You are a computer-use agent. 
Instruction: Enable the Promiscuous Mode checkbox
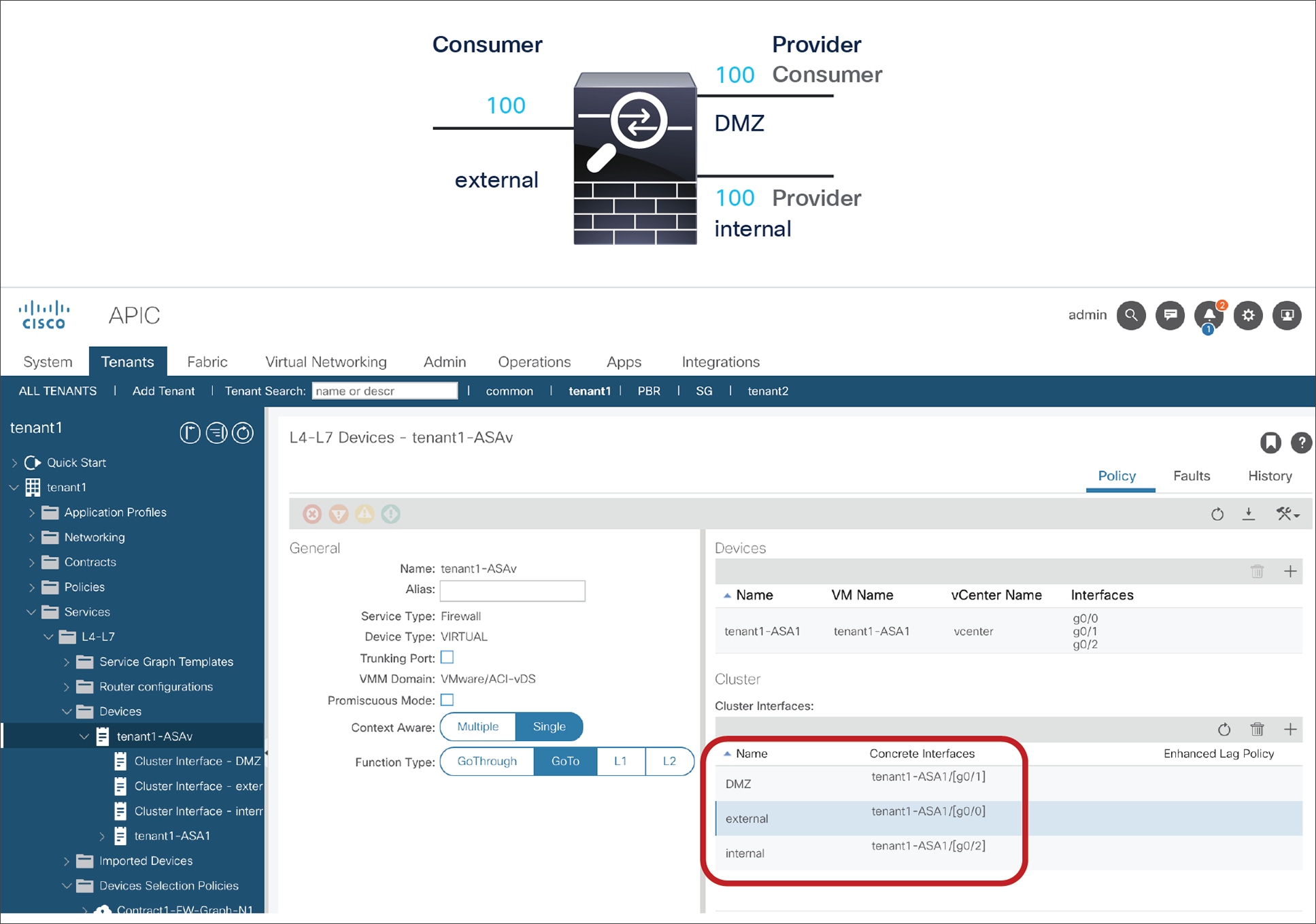447,700
